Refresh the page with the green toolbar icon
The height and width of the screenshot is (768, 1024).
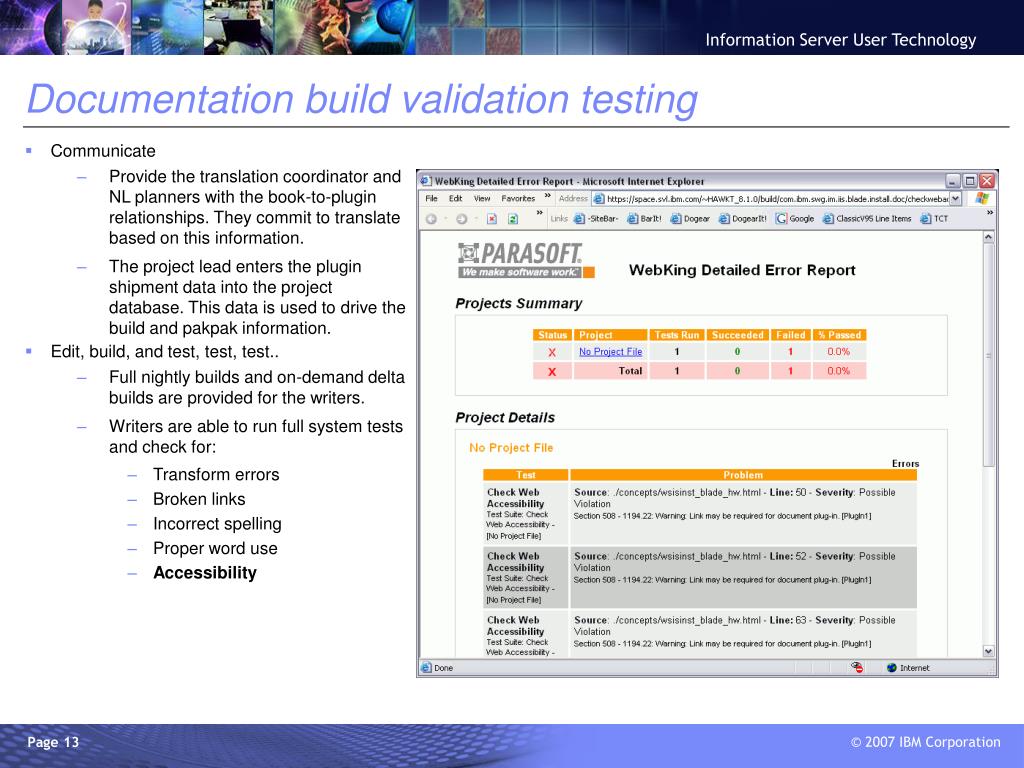tap(513, 219)
